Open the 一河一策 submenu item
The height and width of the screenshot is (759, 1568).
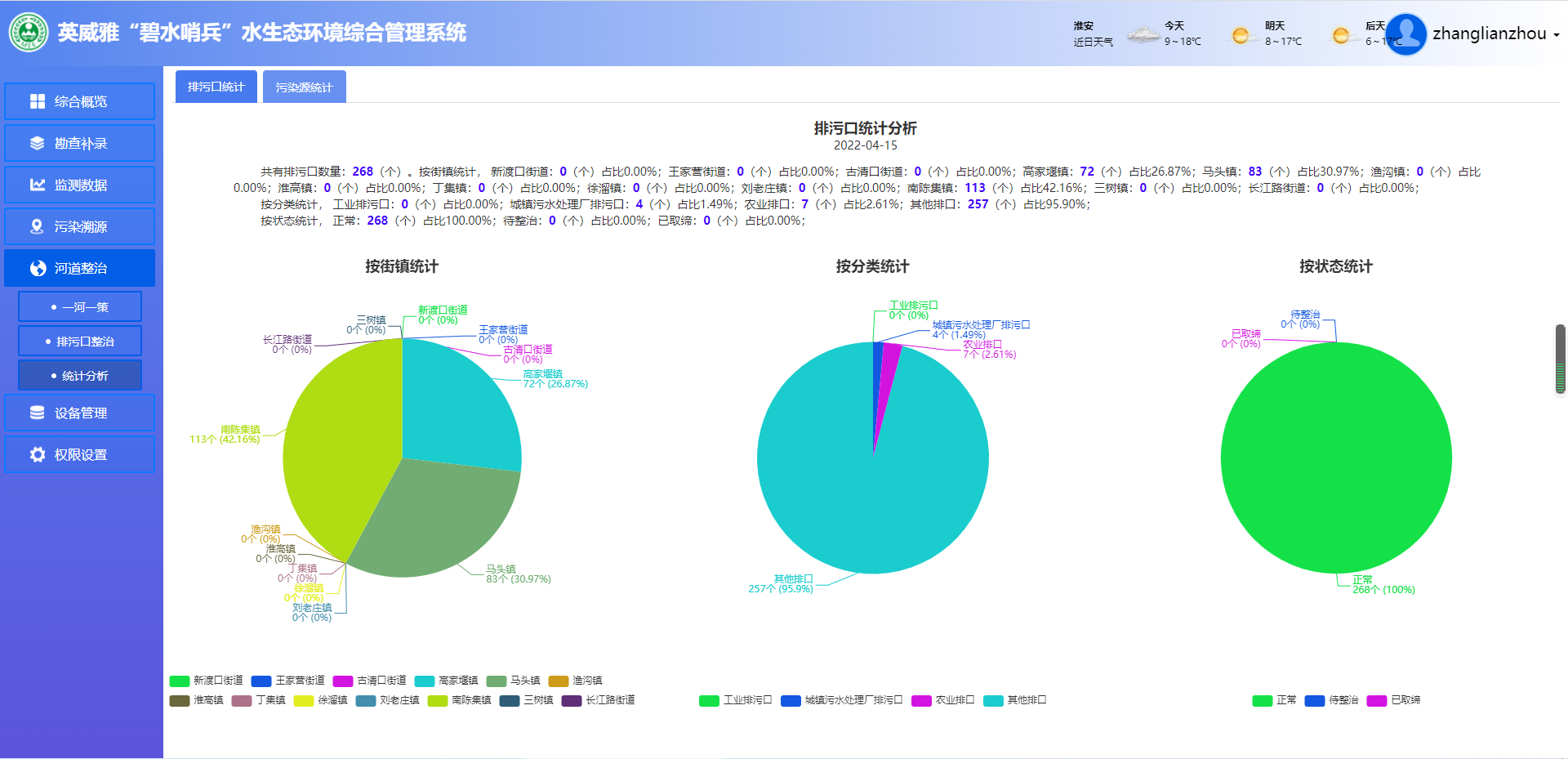[x=80, y=307]
